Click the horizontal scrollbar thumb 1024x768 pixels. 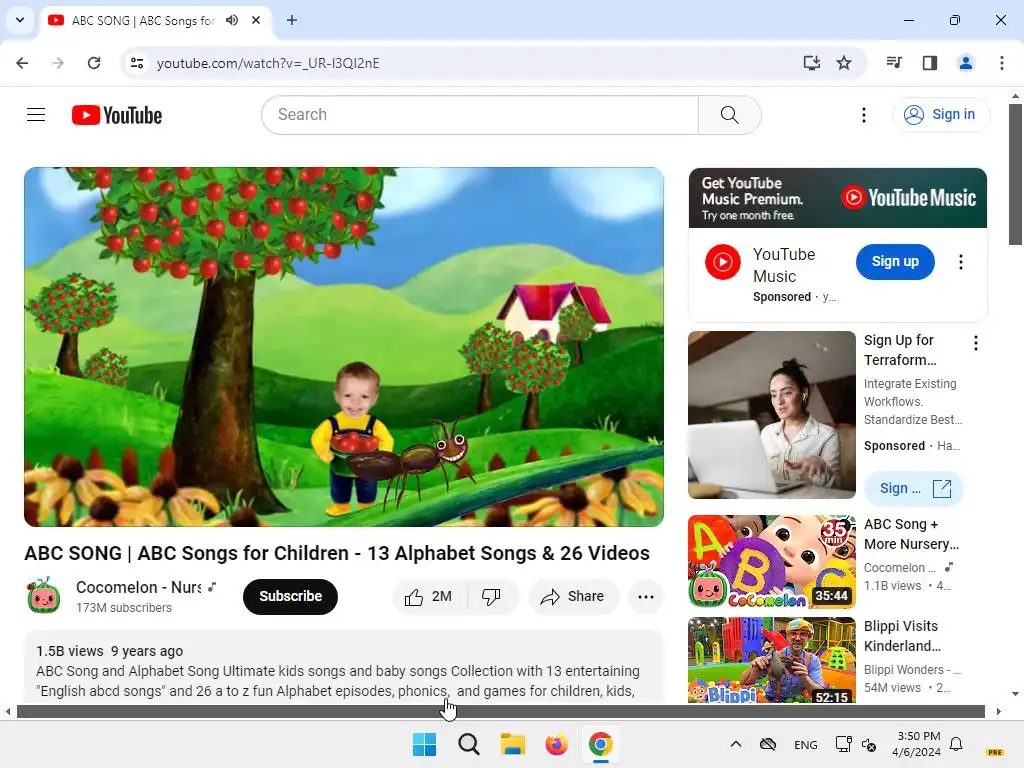point(500,711)
